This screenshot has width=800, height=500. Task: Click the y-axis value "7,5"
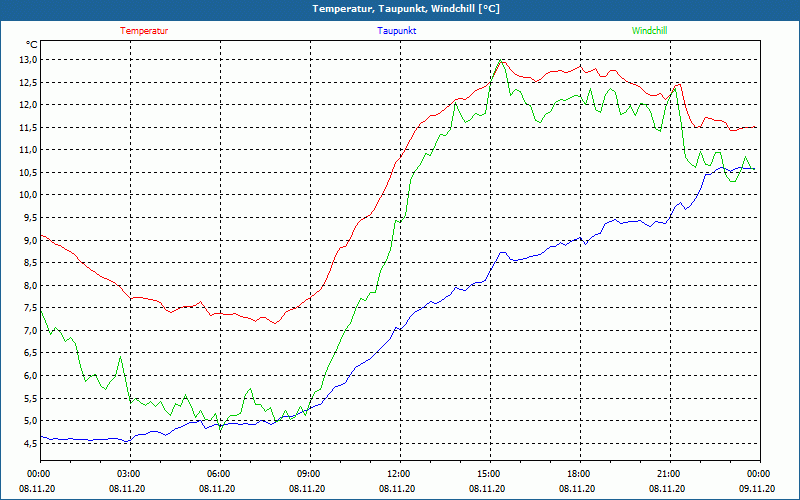[x=31, y=308]
